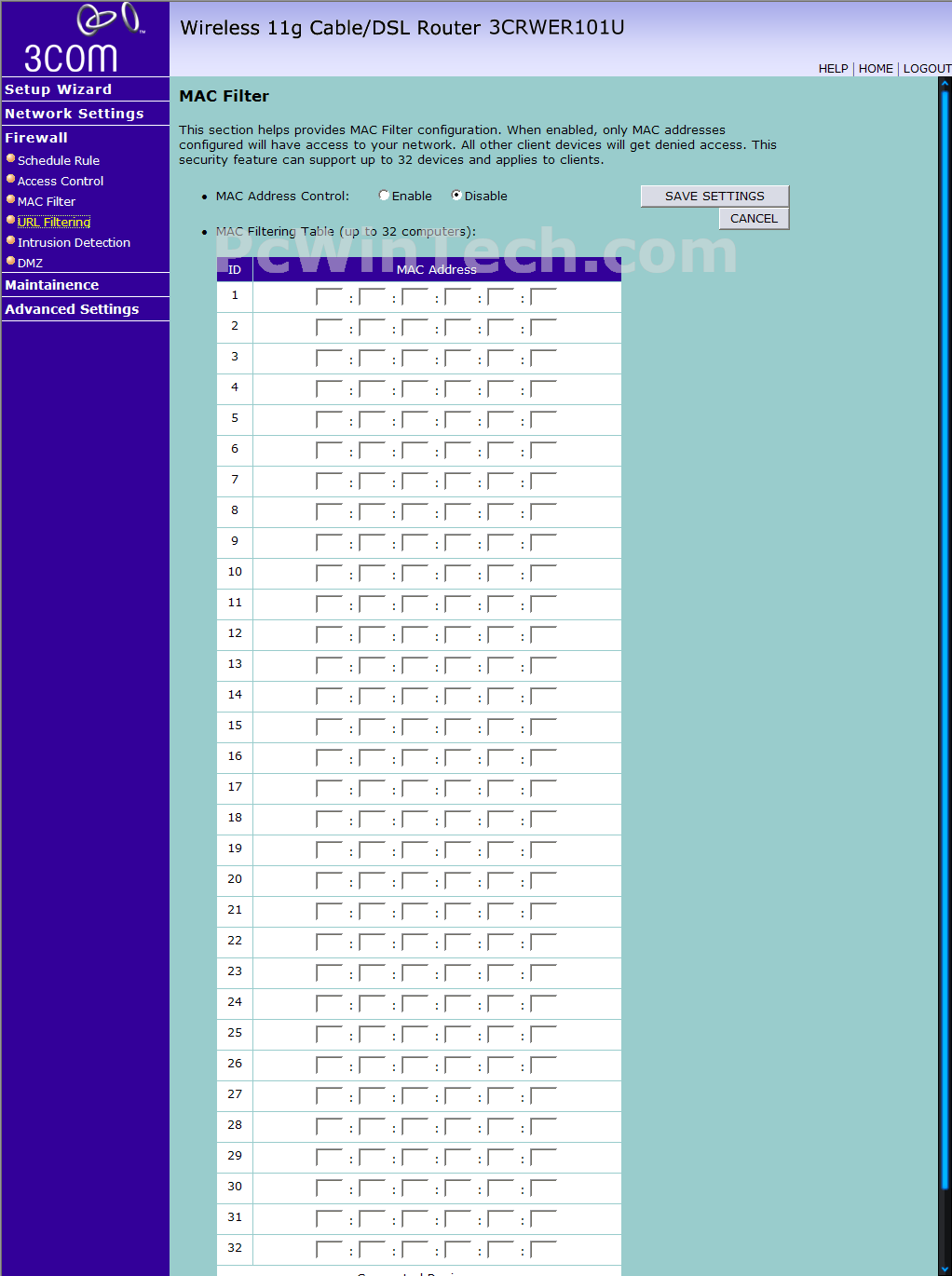Click first MAC octet field in row 10
The image size is (952, 1276).
point(330,574)
